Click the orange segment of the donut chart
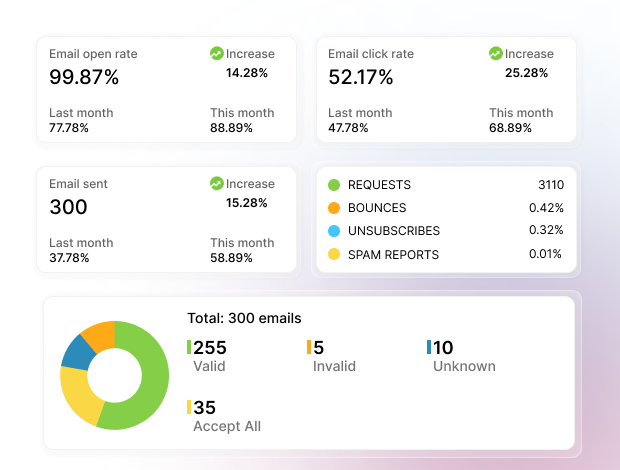Screen dimensions: 620x470 point(102,335)
